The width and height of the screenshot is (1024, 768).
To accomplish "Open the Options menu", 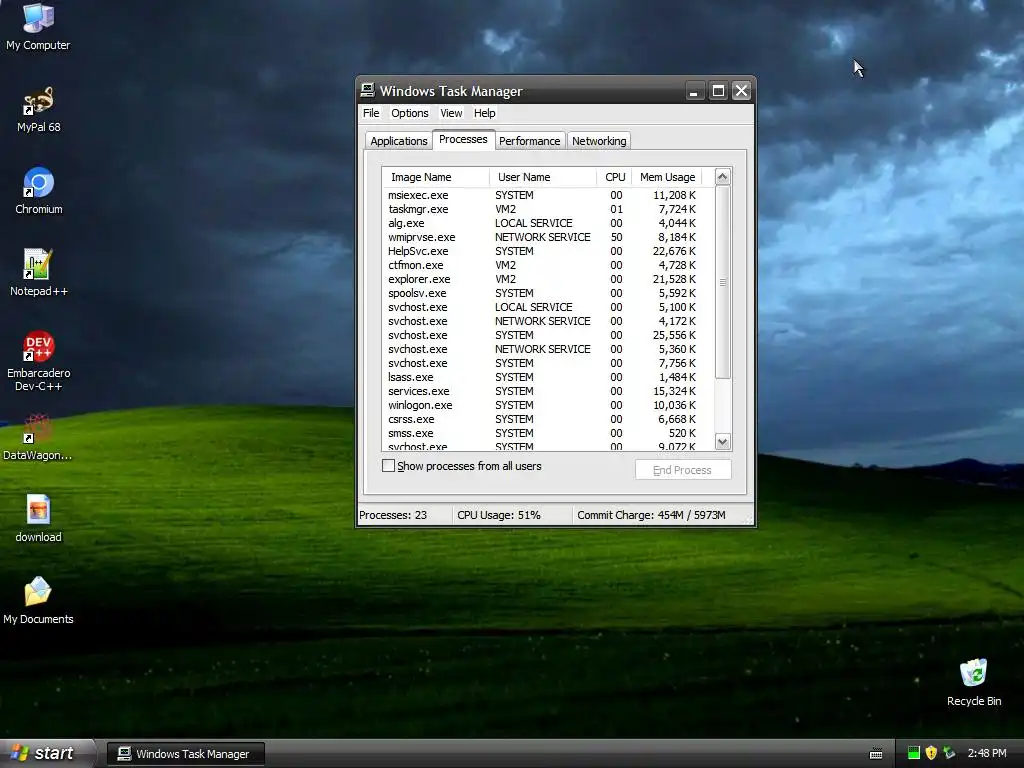I will [x=409, y=113].
